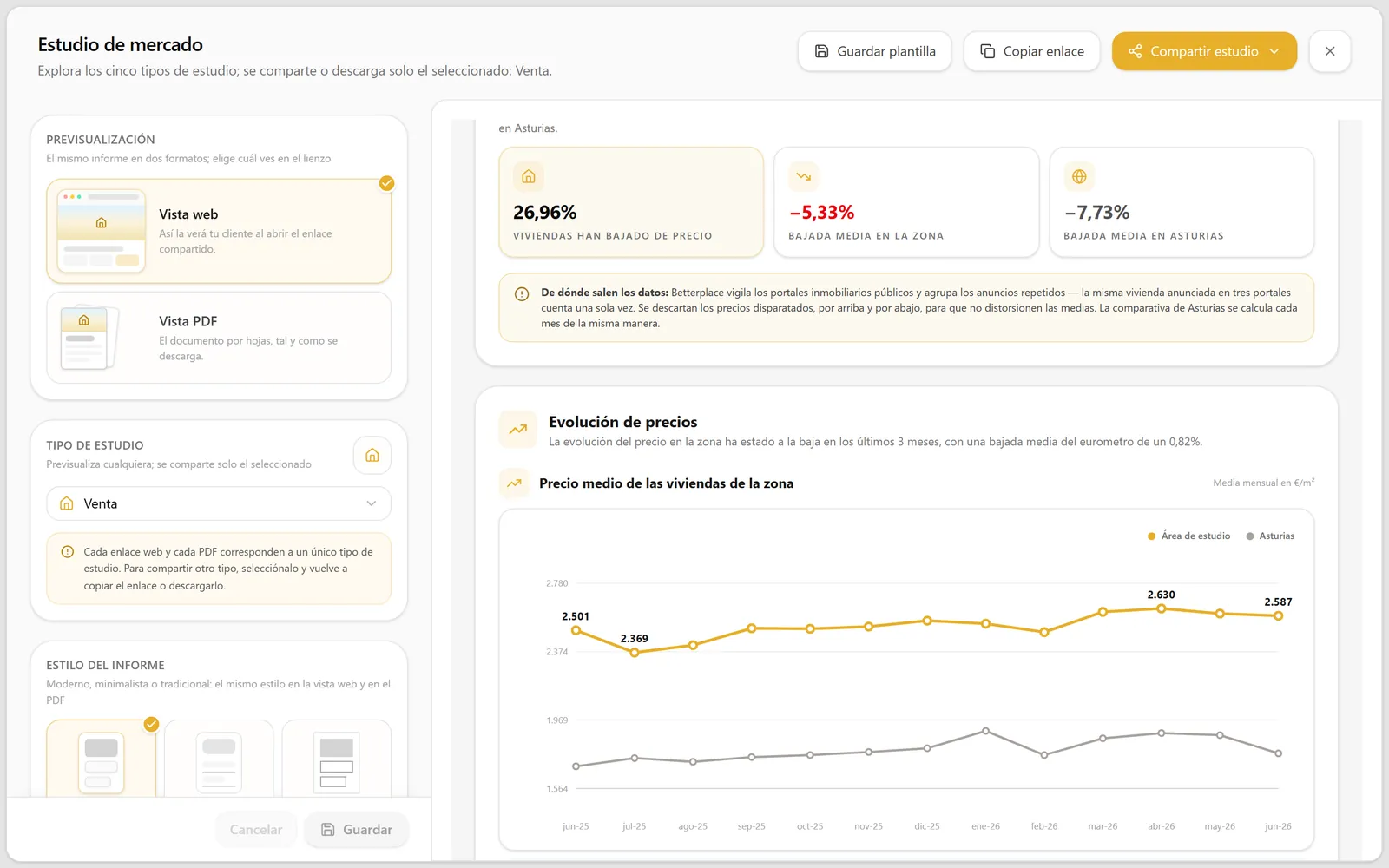
Task: Select the Vista PDF preview option
Action: click(219, 338)
